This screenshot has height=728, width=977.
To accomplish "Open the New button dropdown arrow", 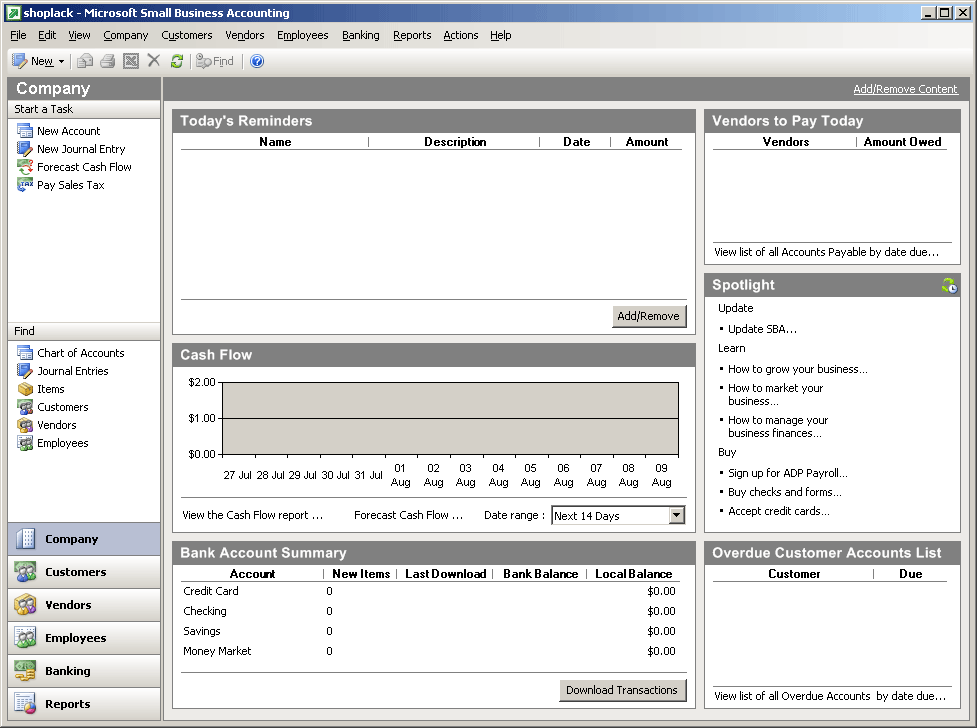I will pyautogui.click(x=61, y=61).
